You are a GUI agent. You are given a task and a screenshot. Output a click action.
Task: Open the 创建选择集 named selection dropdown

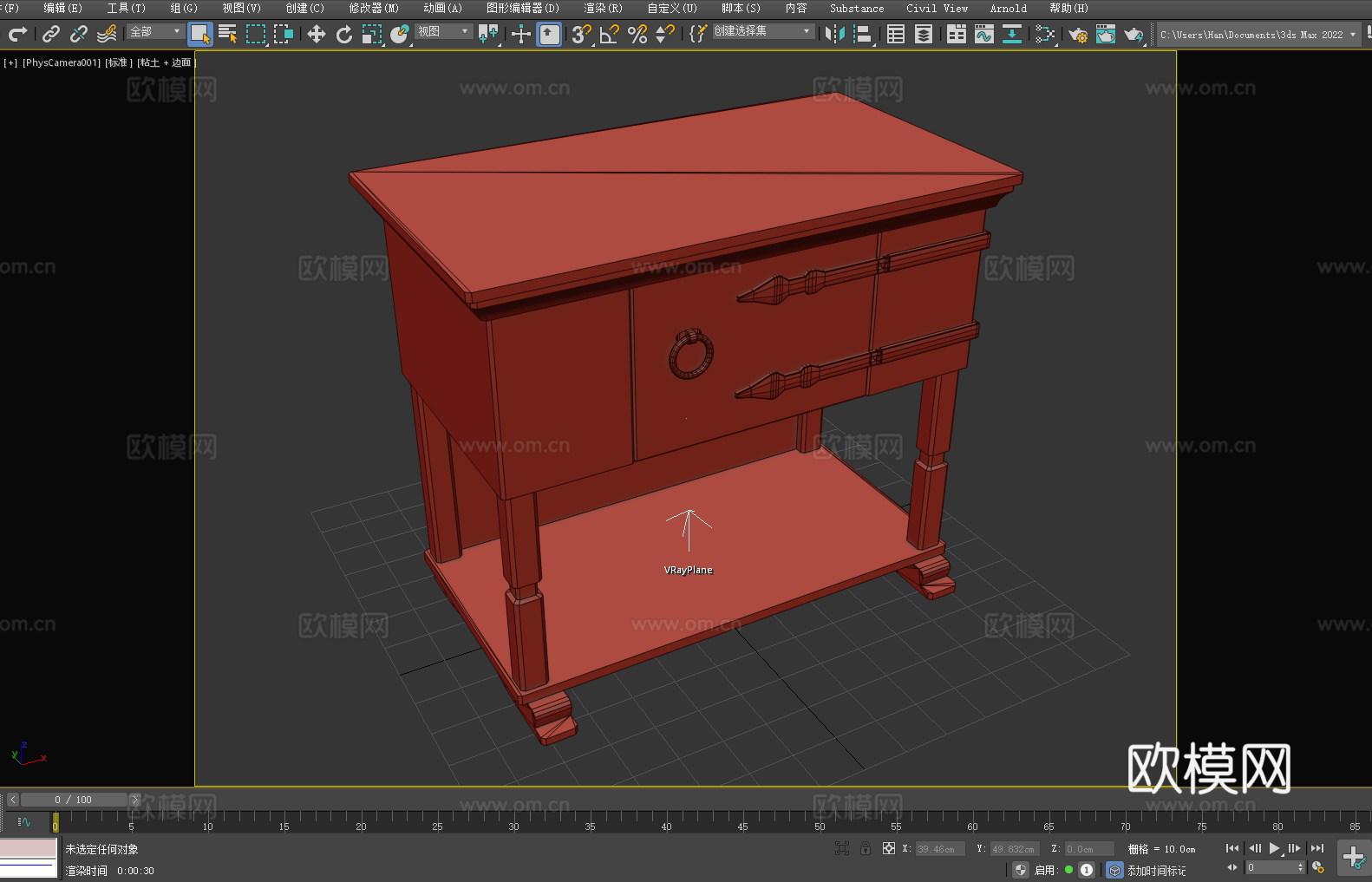762,31
